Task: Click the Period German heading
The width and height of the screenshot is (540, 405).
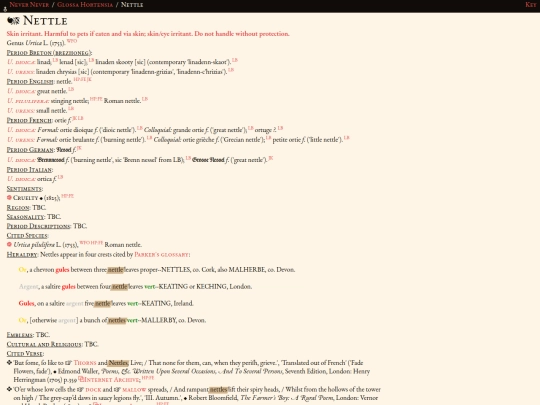Action: coord(30,150)
